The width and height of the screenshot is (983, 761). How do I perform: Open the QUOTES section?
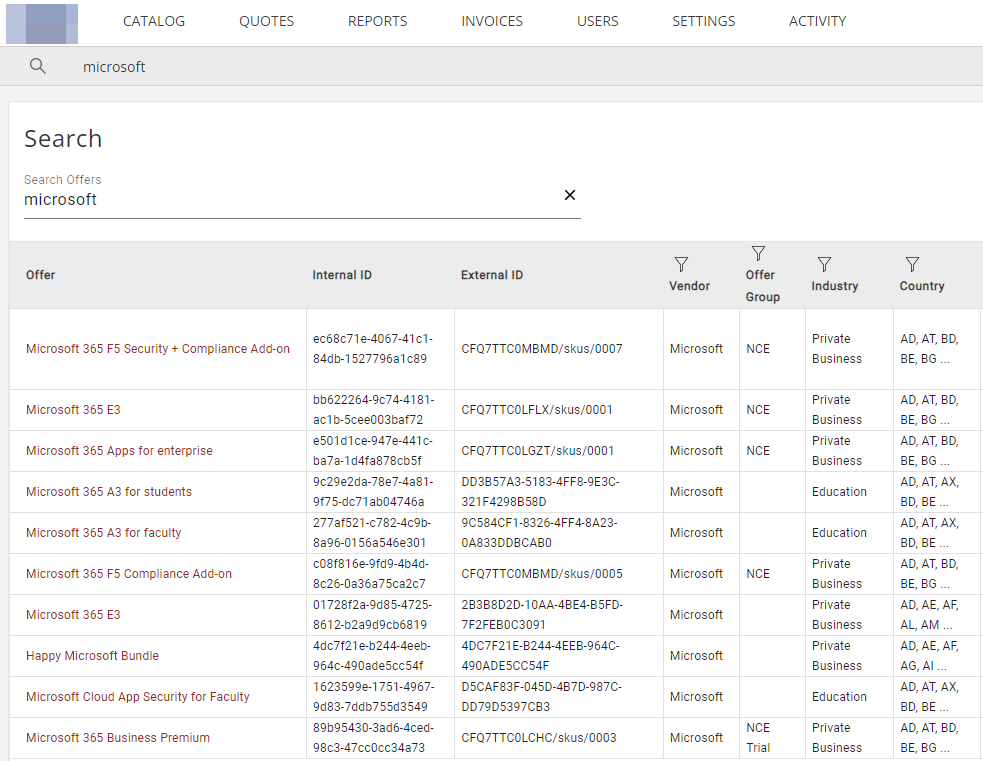click(x=266, y=20)
